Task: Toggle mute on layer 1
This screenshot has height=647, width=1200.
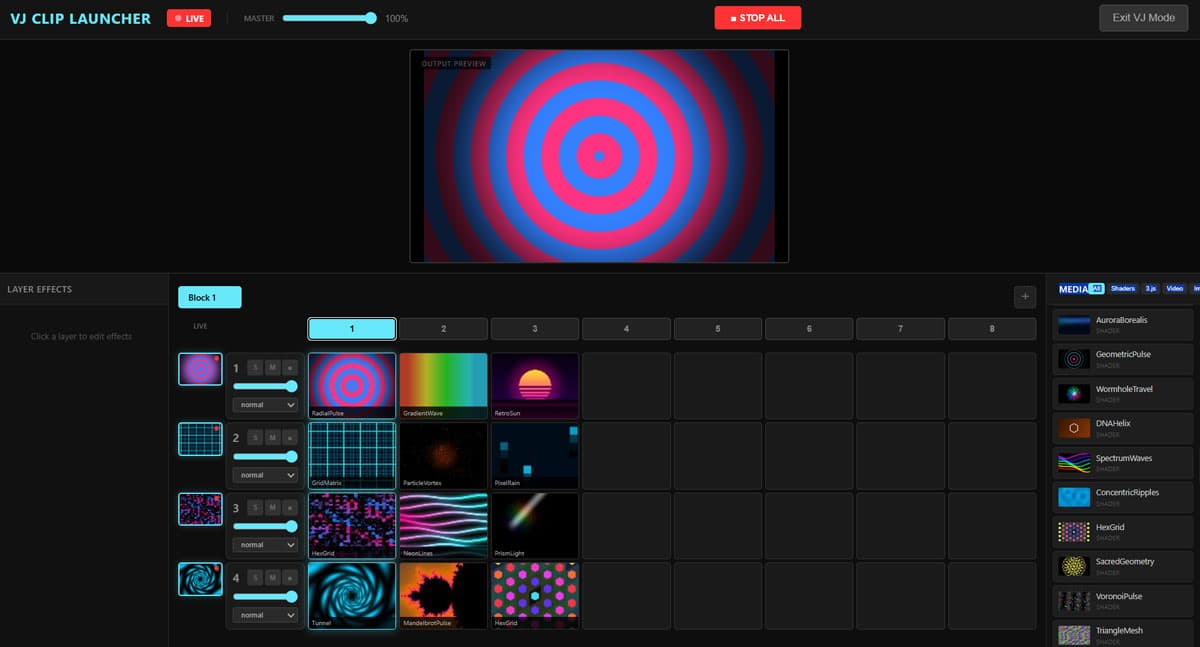Action: click(270, 368)
